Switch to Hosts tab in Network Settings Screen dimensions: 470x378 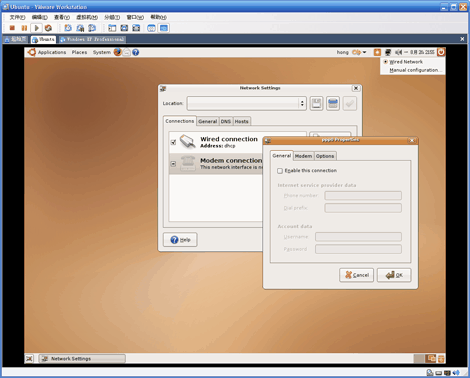coord(242,121)
